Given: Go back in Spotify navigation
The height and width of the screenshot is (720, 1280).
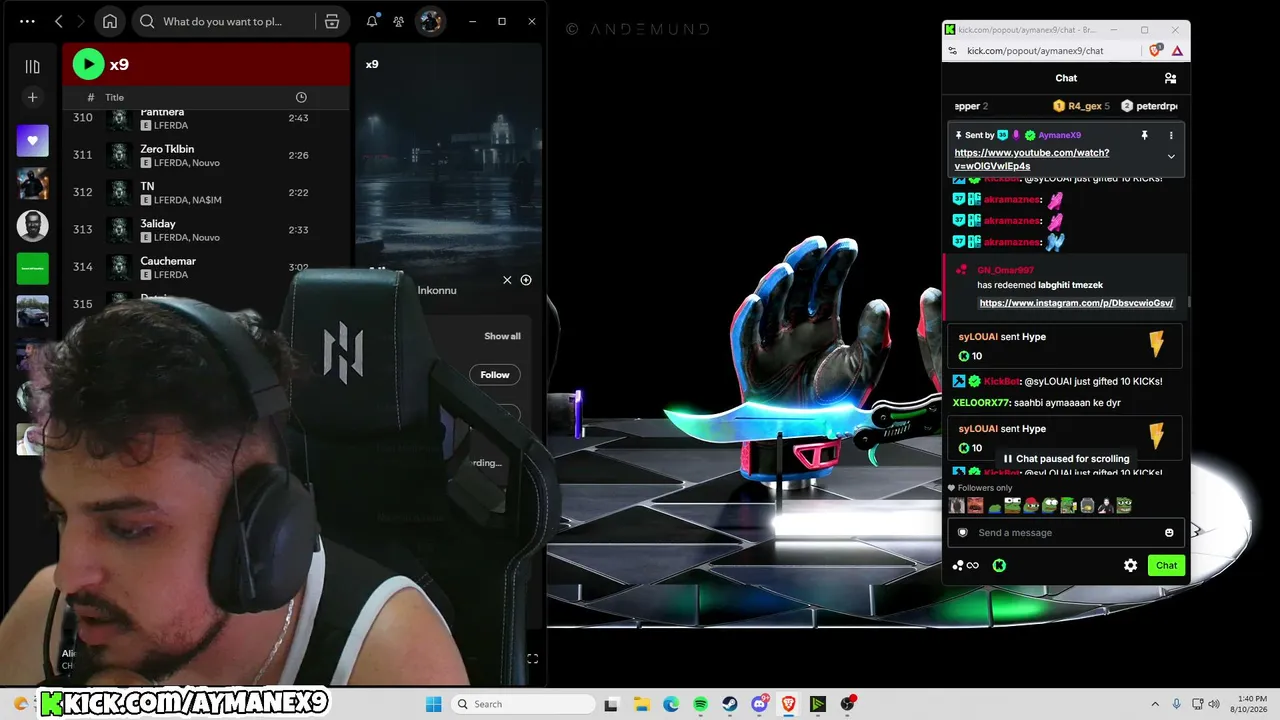Looking at the screenshot, I should point(59,21).
